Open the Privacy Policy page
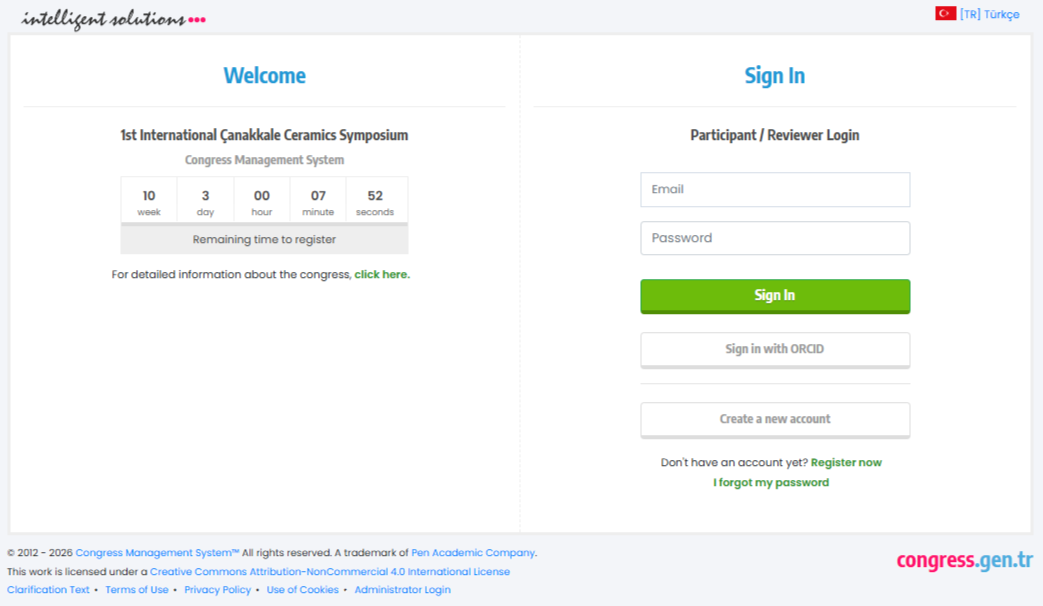1043x606 pixels. [x=218, y=590]
